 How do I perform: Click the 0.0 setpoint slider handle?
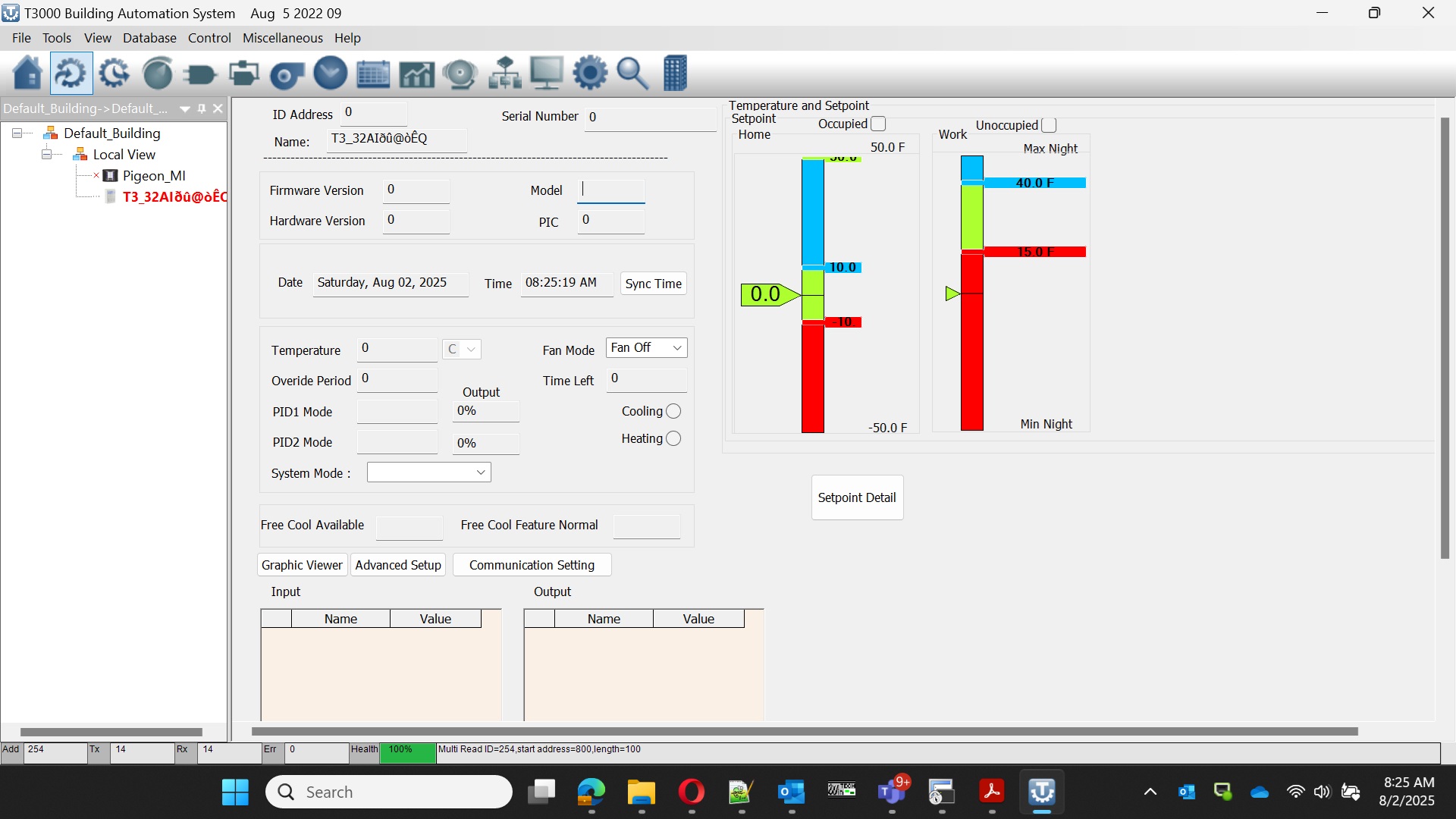coord(770,294)
